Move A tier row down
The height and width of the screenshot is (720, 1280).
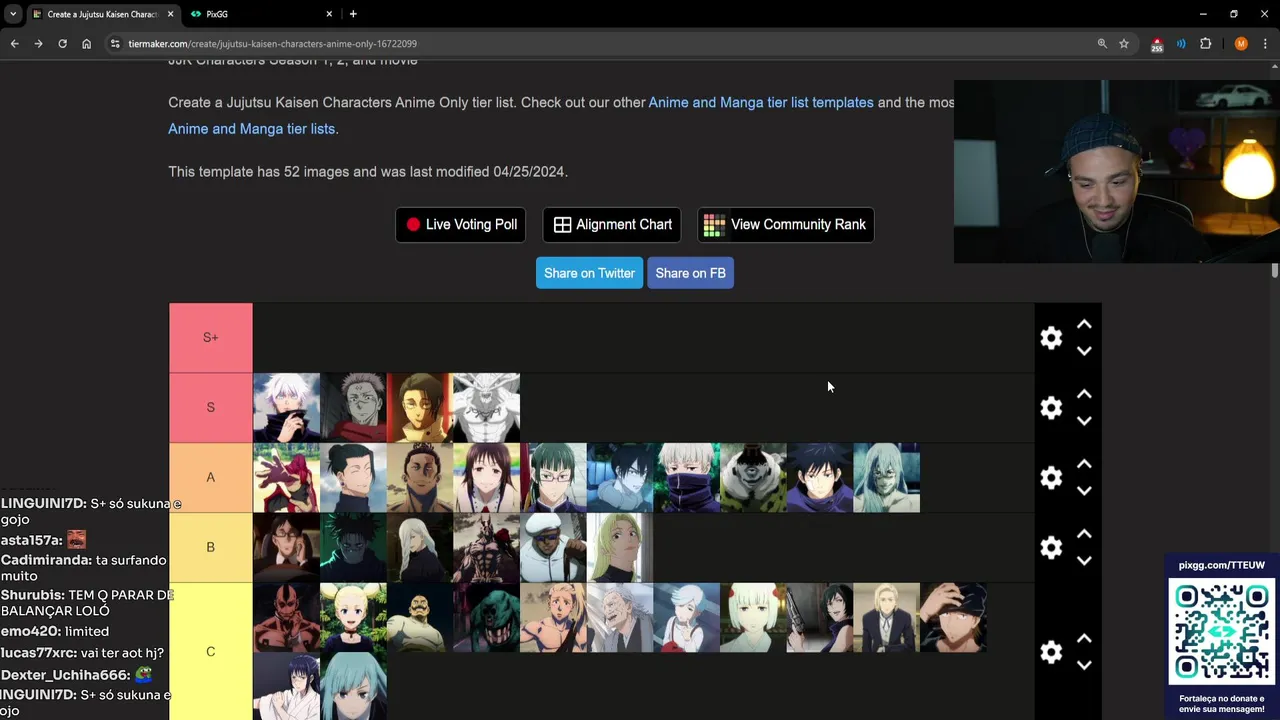1084,491
